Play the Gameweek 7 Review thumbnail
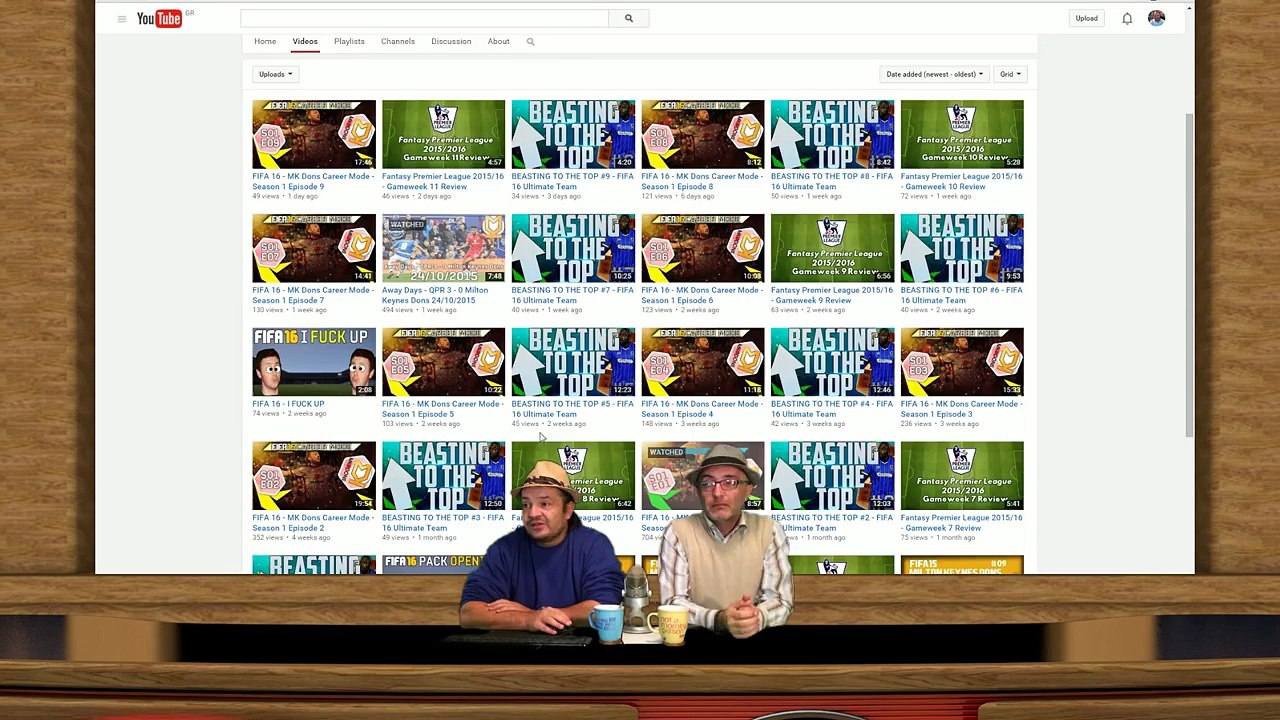 coord(962,476)
